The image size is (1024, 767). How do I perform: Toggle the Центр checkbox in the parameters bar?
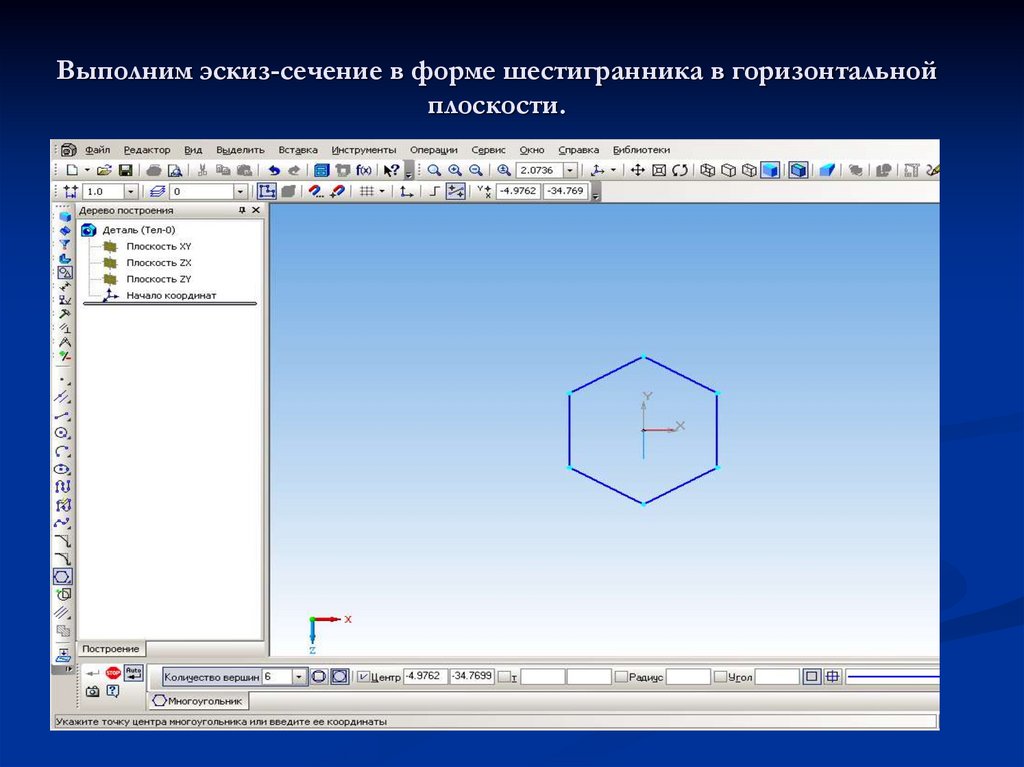[362, 675]
